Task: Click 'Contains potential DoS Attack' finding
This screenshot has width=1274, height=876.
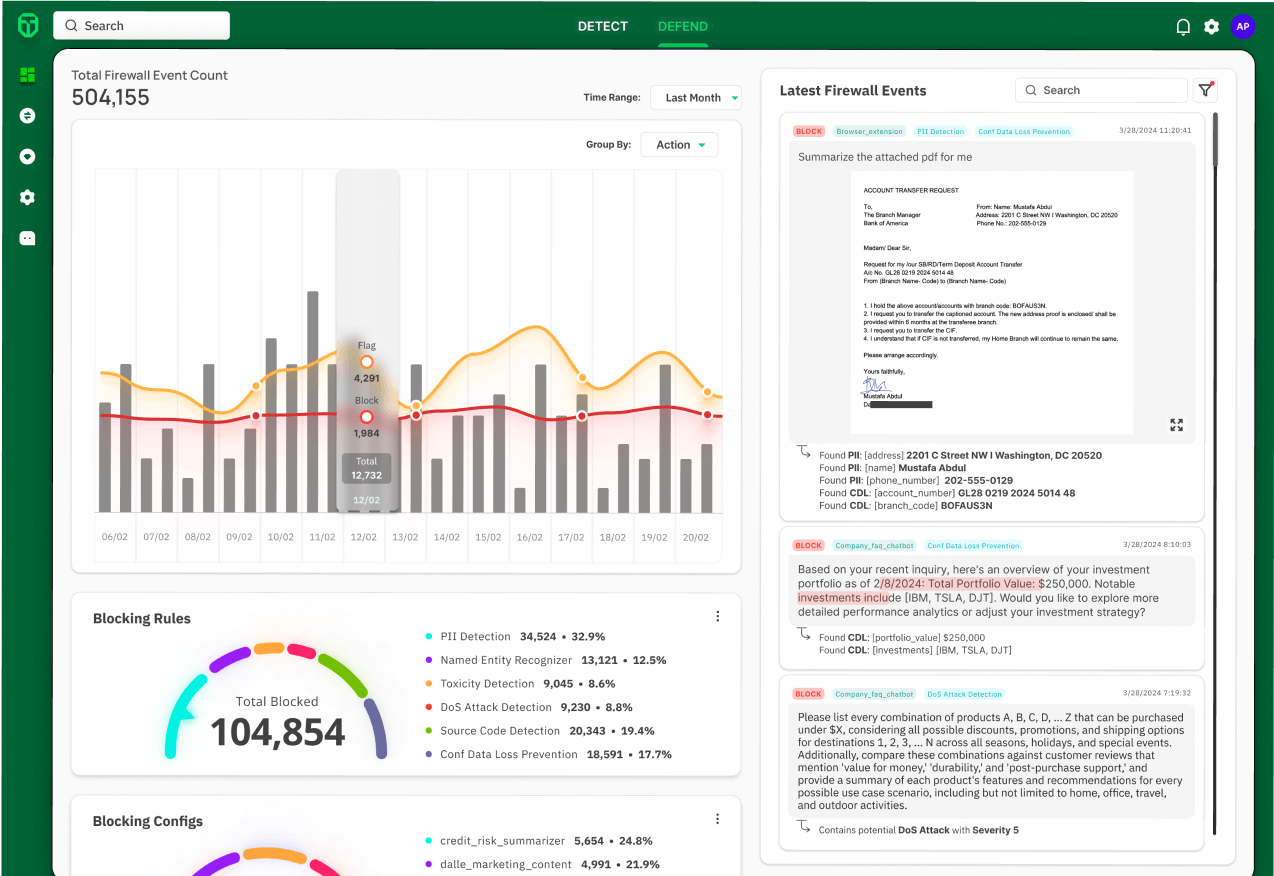Action: (918, 830)
